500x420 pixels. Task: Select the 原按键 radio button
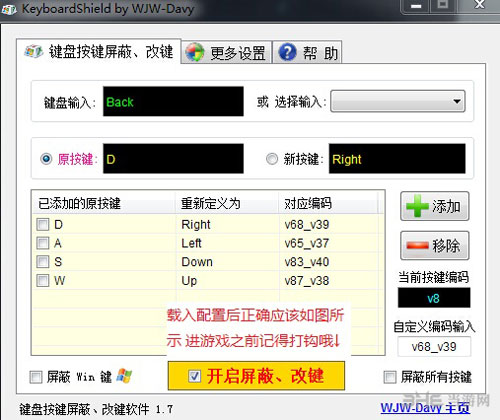[x=46, y=159]
